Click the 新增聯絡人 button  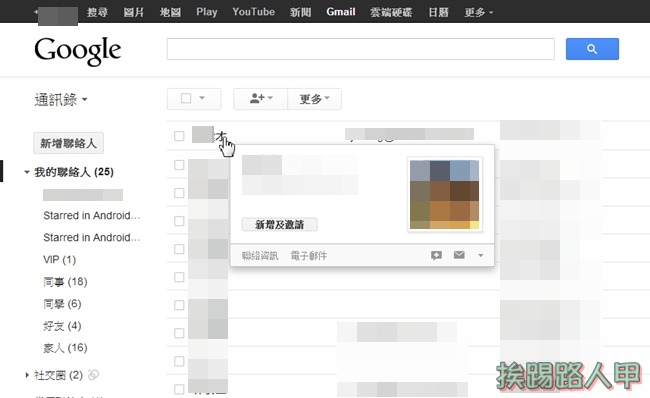click(68, 143)
